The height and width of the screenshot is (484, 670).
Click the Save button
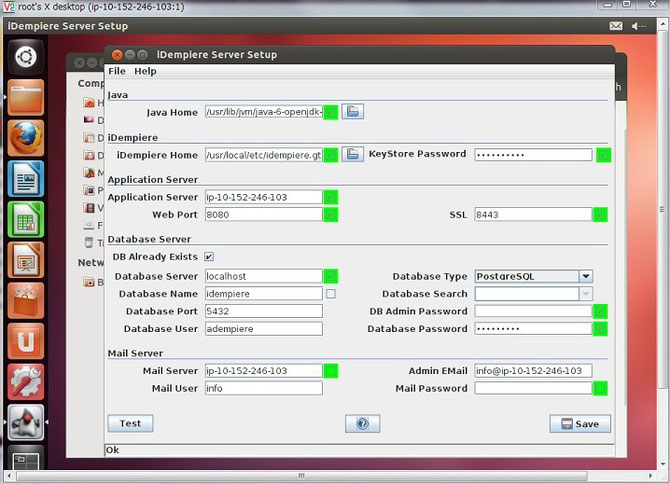click(580, 424)
